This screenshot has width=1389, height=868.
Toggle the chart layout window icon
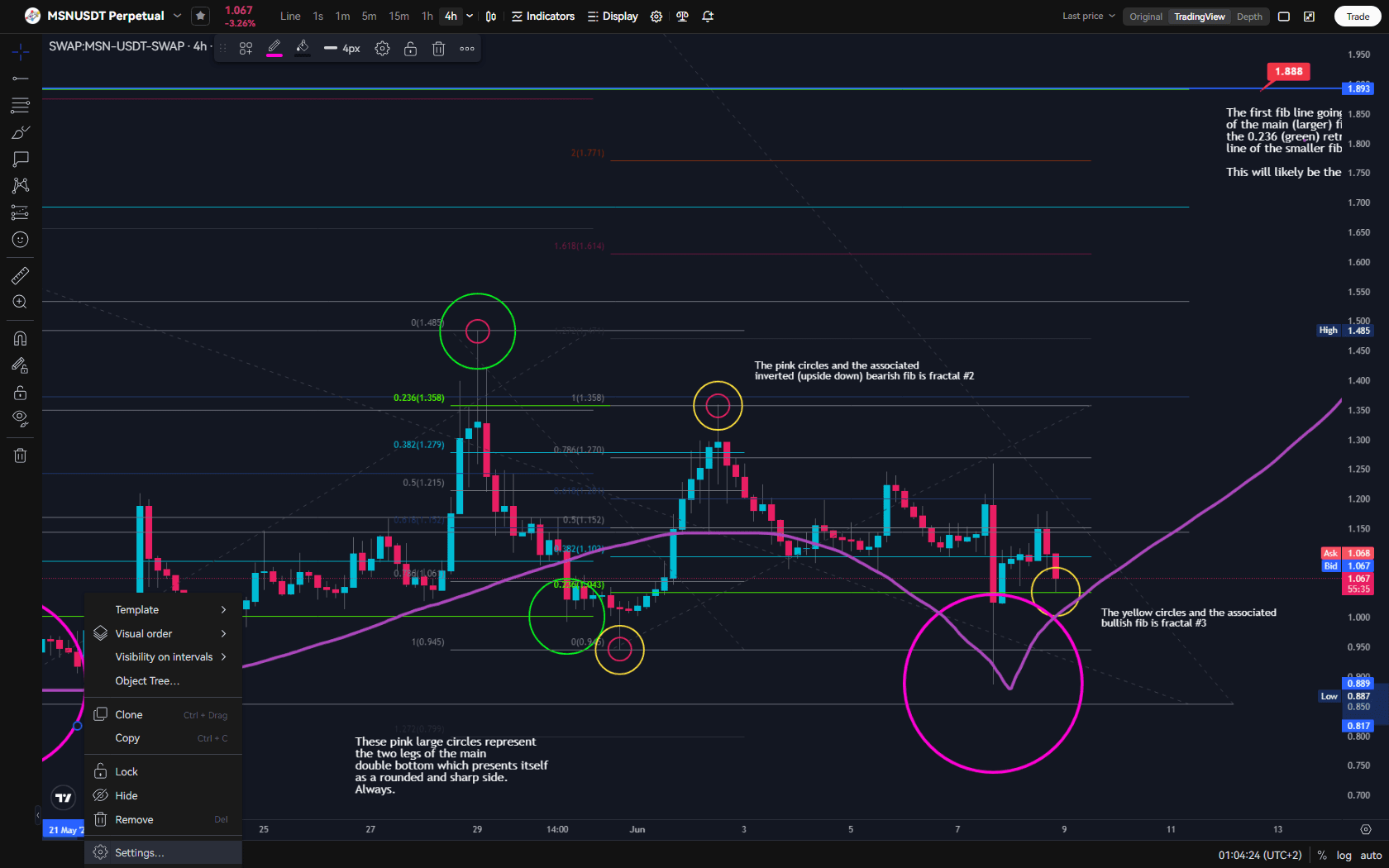(x=1284, y=17)
